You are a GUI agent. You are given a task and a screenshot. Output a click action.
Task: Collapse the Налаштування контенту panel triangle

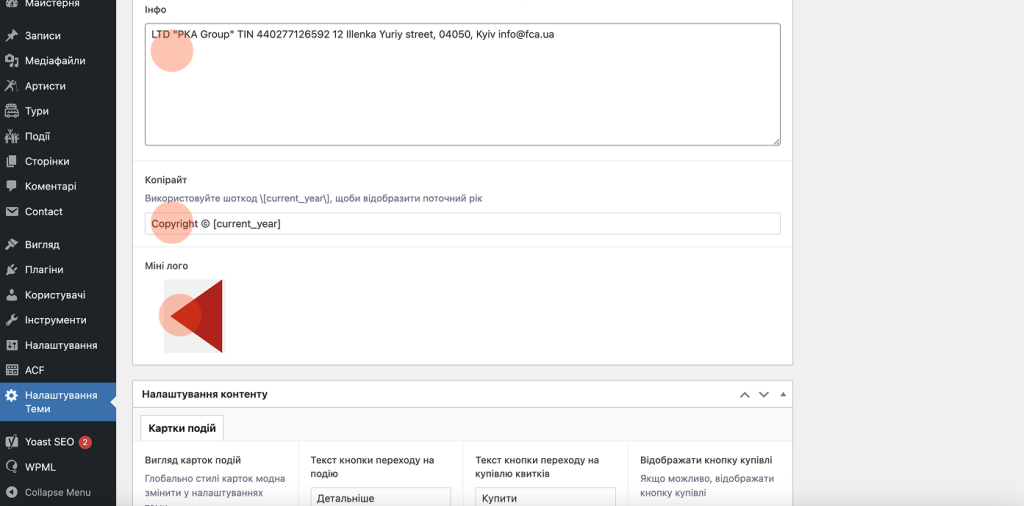[x=783, y=395]
